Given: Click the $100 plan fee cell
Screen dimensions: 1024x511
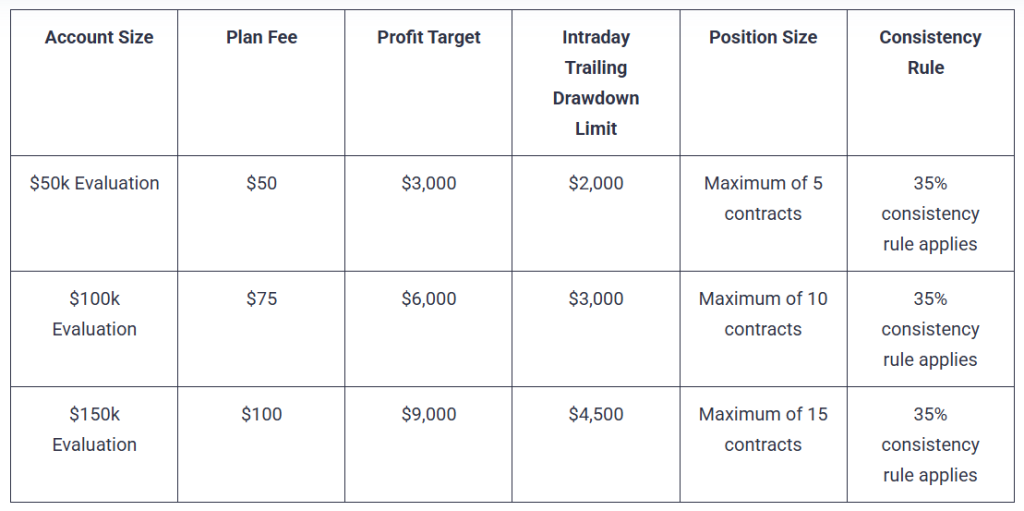Looking at the screenshot, I should tap(261, 414).
